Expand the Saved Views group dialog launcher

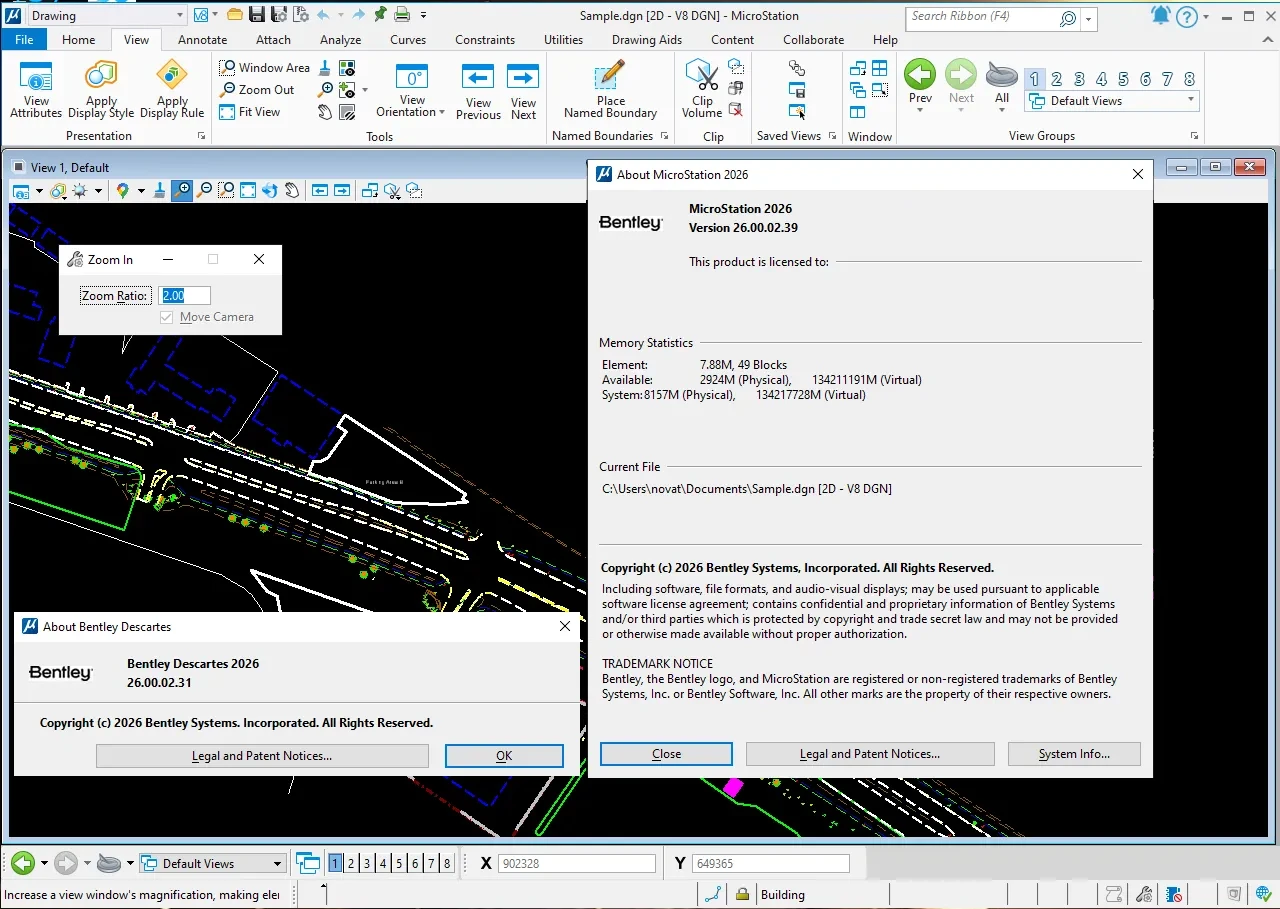833,136
